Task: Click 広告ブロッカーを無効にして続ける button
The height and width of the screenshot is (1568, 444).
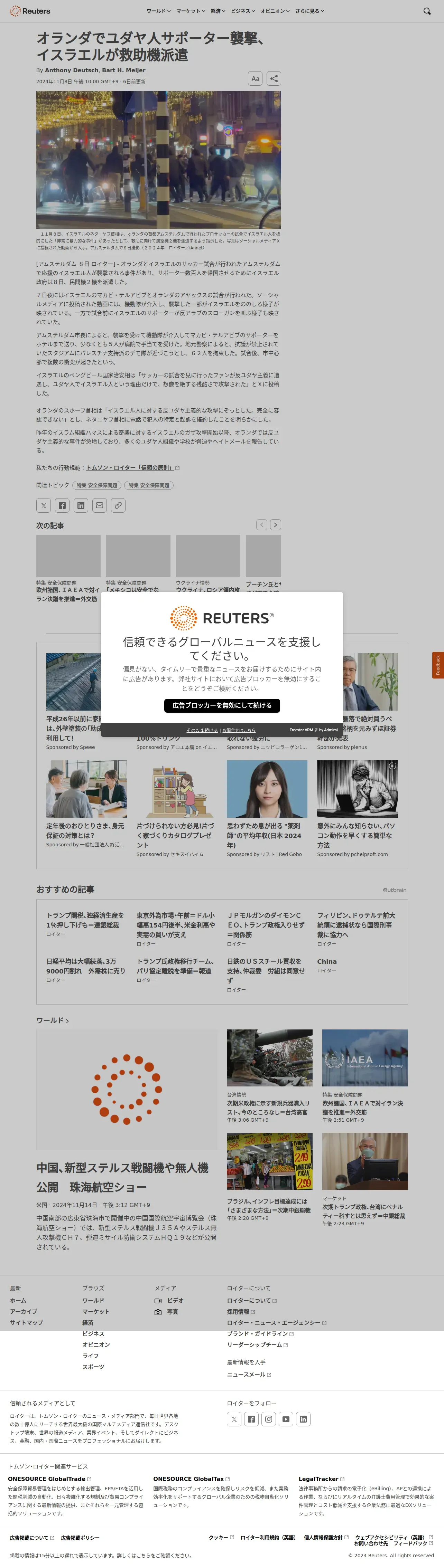Action: (x=222, y=705)
